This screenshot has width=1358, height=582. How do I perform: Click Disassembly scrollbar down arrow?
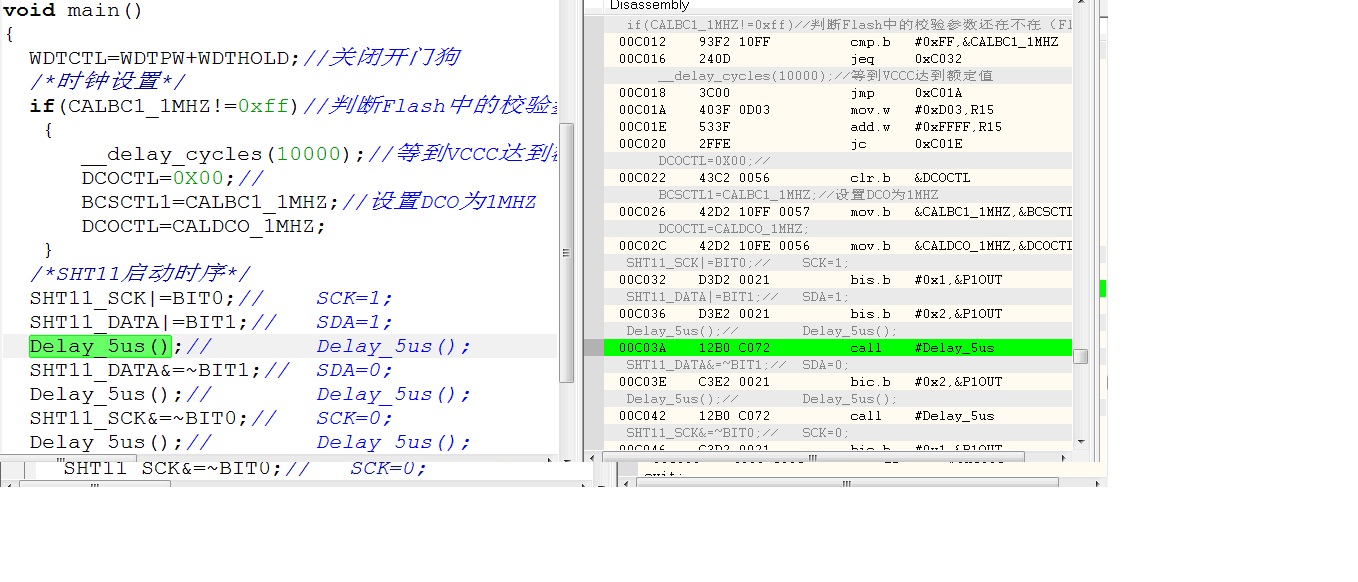1081,442
